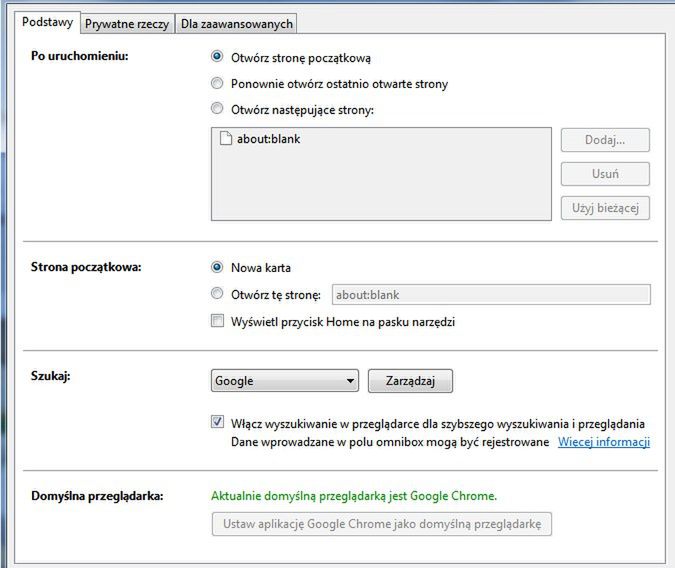675x568 pixels.
Task: Untick Włącz wyszukiwanie w przeglądarce checkbox
Action: pyautogui.click(x=217, y=422)
